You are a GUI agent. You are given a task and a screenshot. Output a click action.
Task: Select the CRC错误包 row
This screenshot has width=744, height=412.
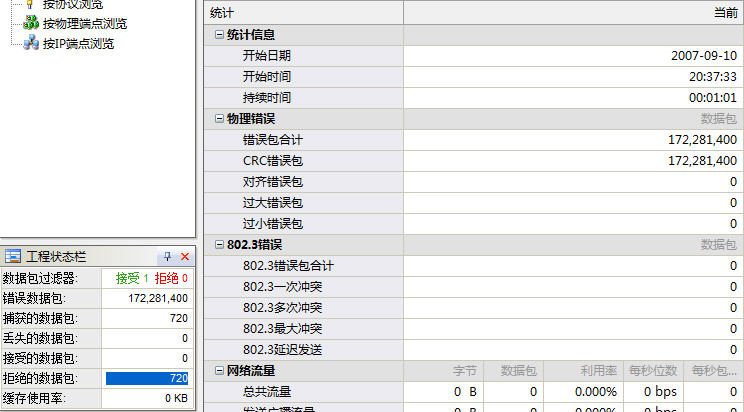(474, 160)
